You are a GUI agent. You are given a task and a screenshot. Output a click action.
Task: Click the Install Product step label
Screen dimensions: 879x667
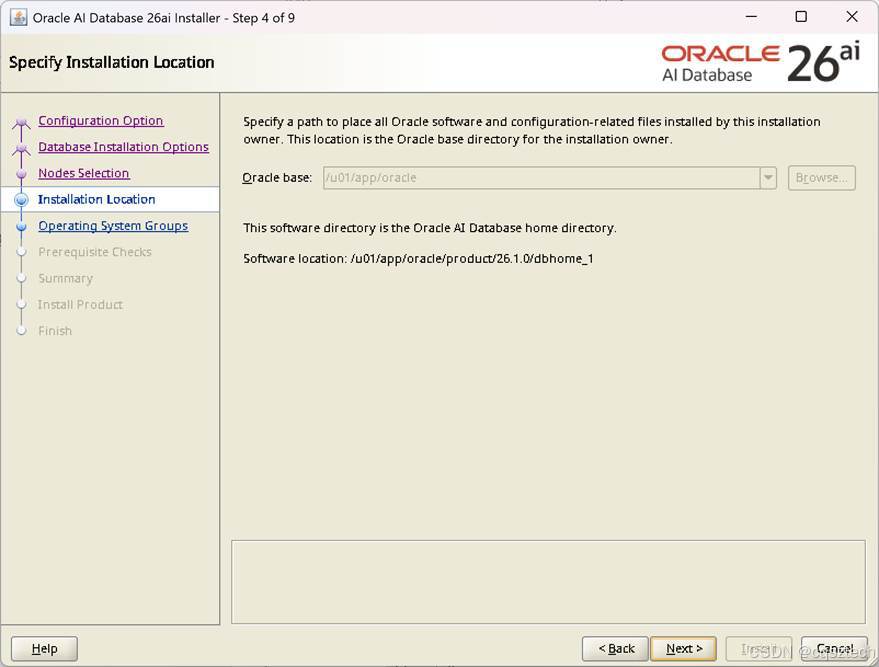80,305
